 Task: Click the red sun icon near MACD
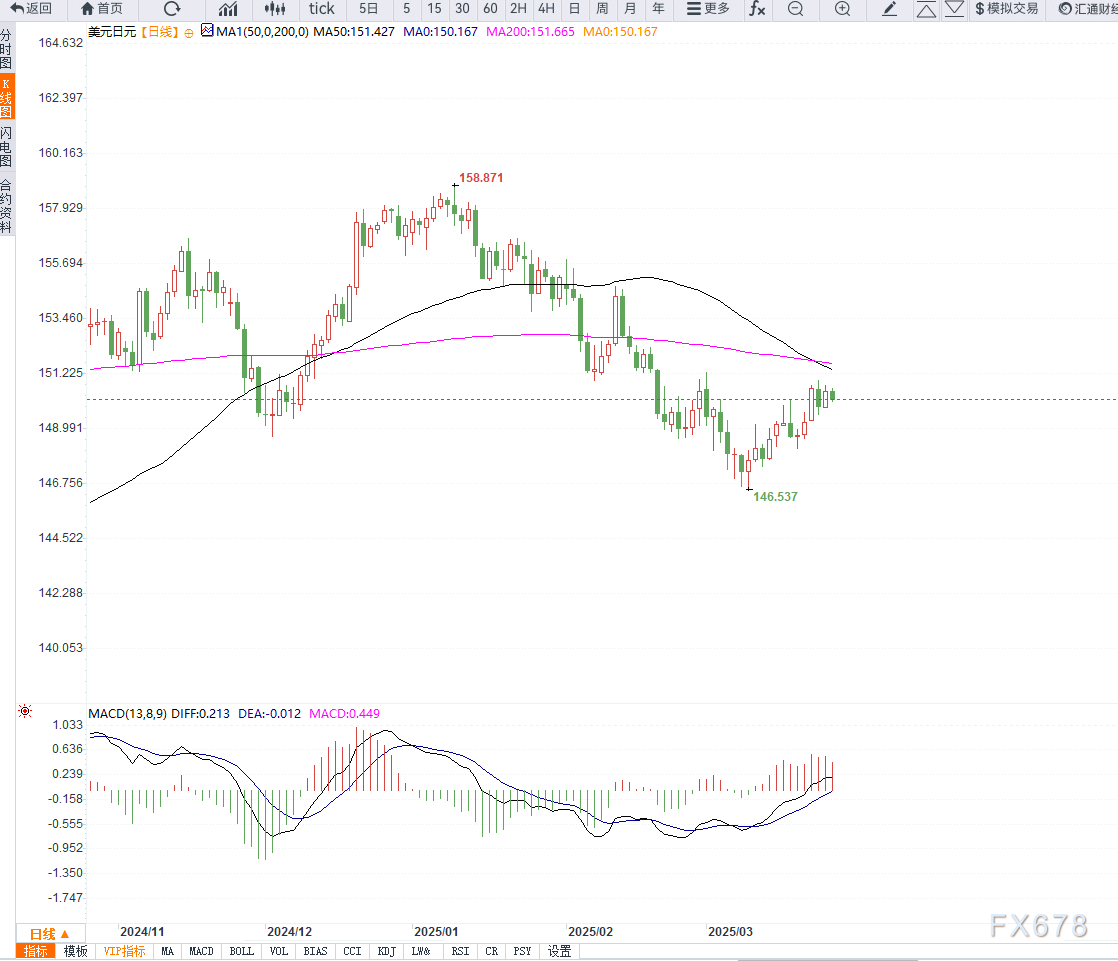[25, 711]
